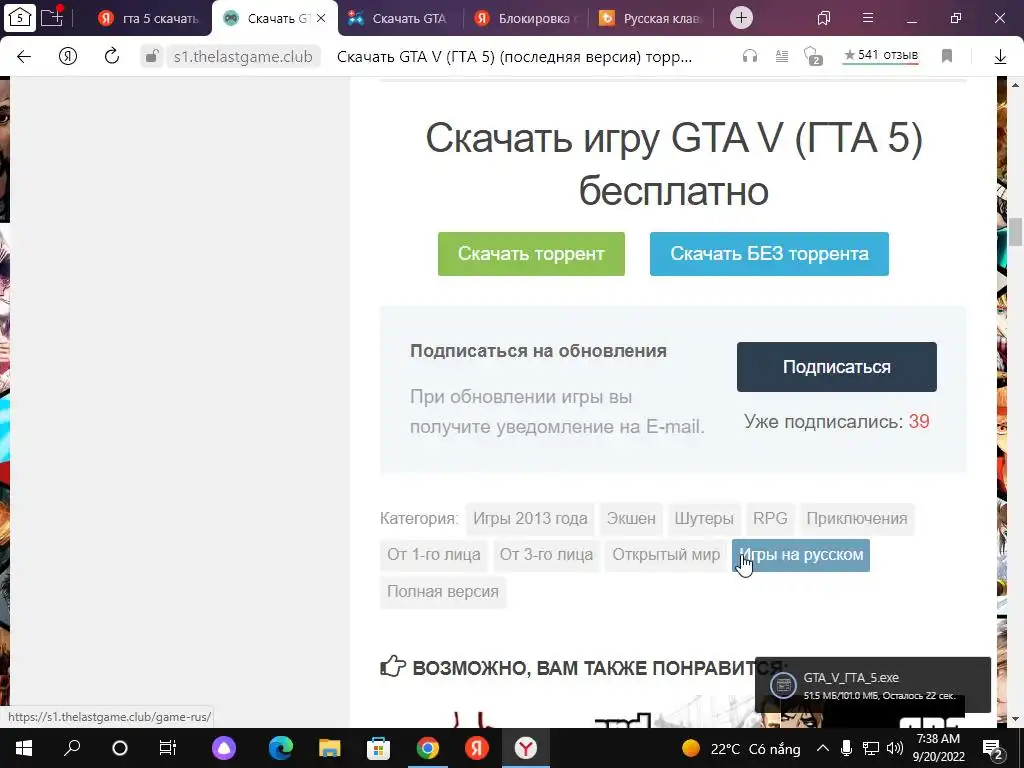Click the unlocked padlock site security icon
1024x768 pixels.
point(152,57)
